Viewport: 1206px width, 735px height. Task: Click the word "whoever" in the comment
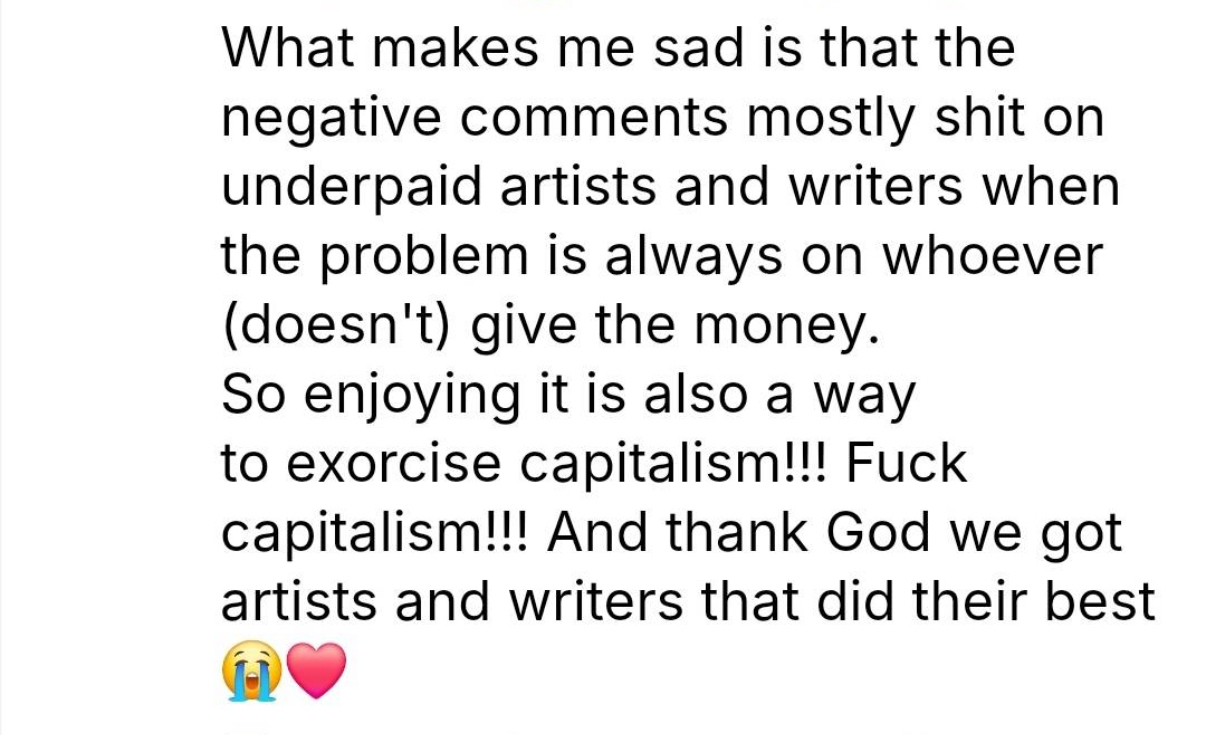click(991, 256)
